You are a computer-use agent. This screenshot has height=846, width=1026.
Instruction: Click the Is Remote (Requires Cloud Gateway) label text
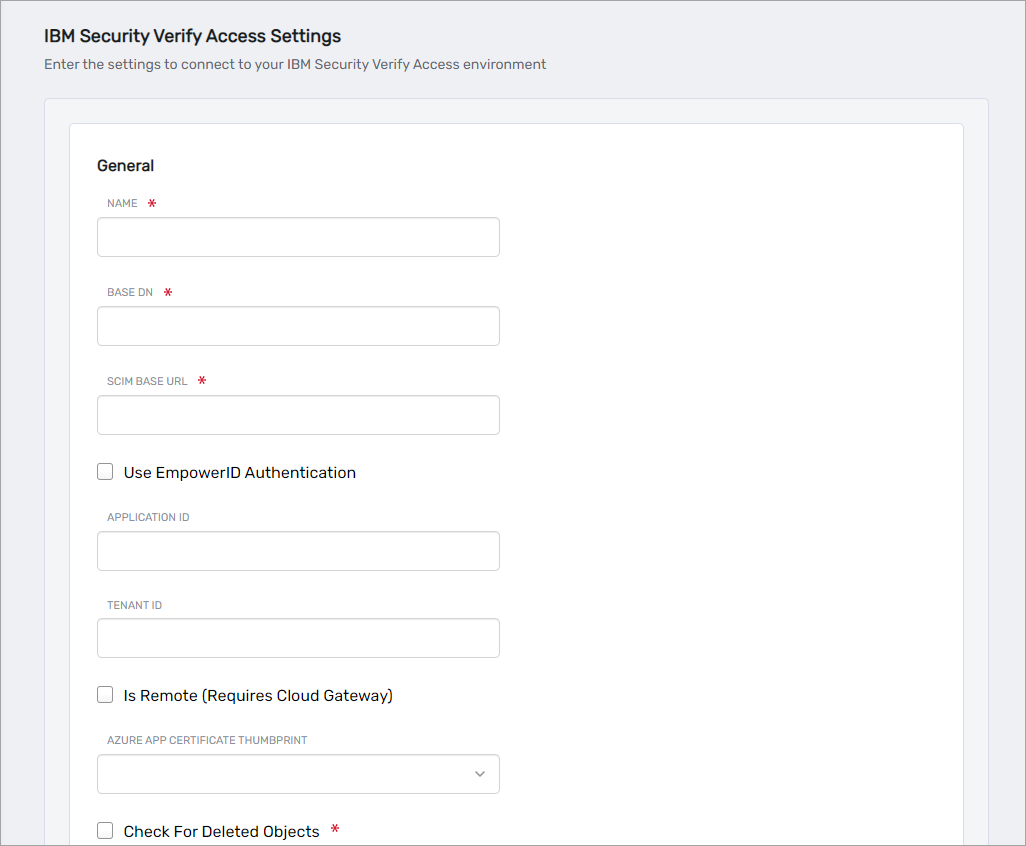tap(258, 696)
